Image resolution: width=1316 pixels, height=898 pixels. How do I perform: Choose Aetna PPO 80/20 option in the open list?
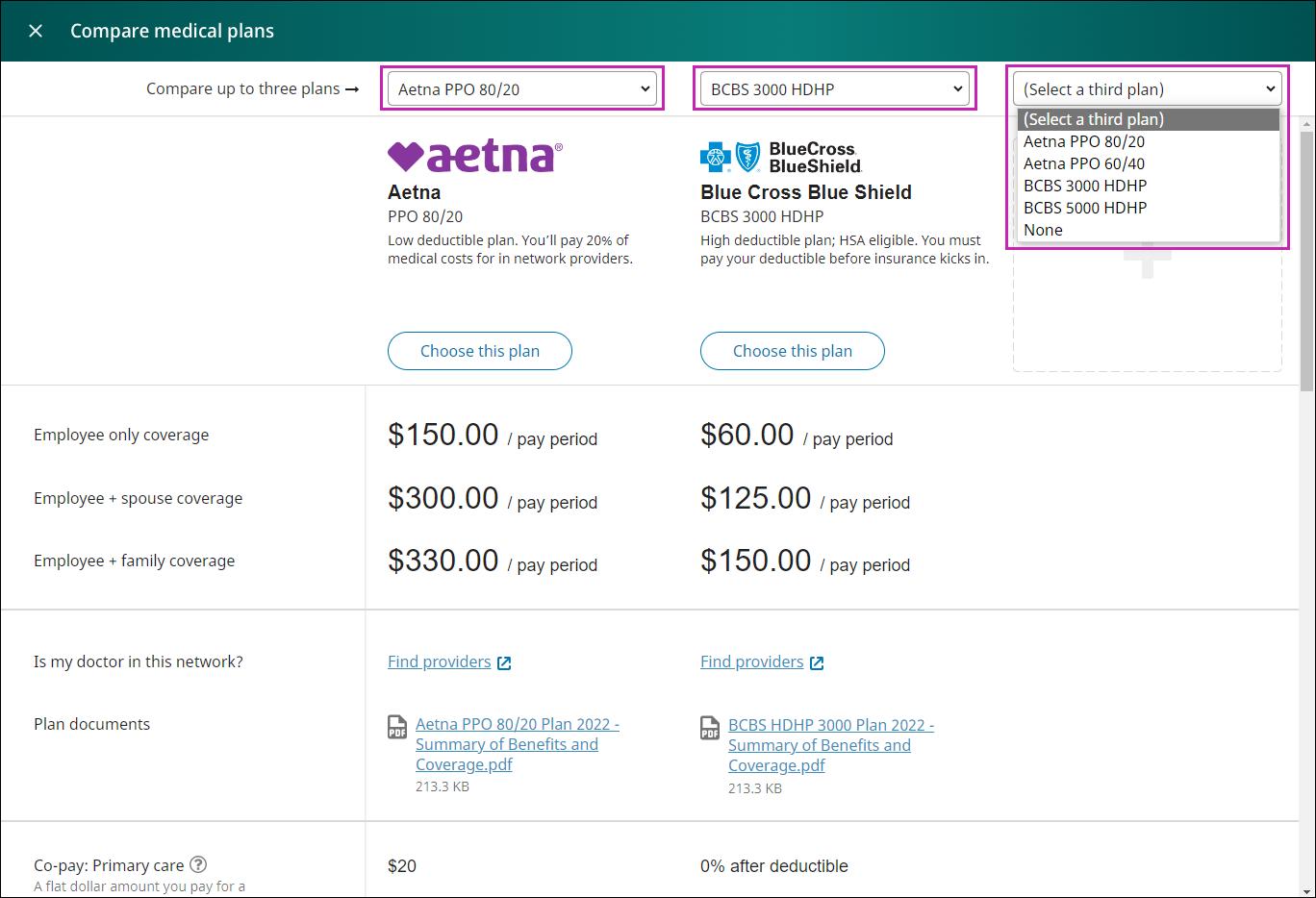click(1084, 141)
